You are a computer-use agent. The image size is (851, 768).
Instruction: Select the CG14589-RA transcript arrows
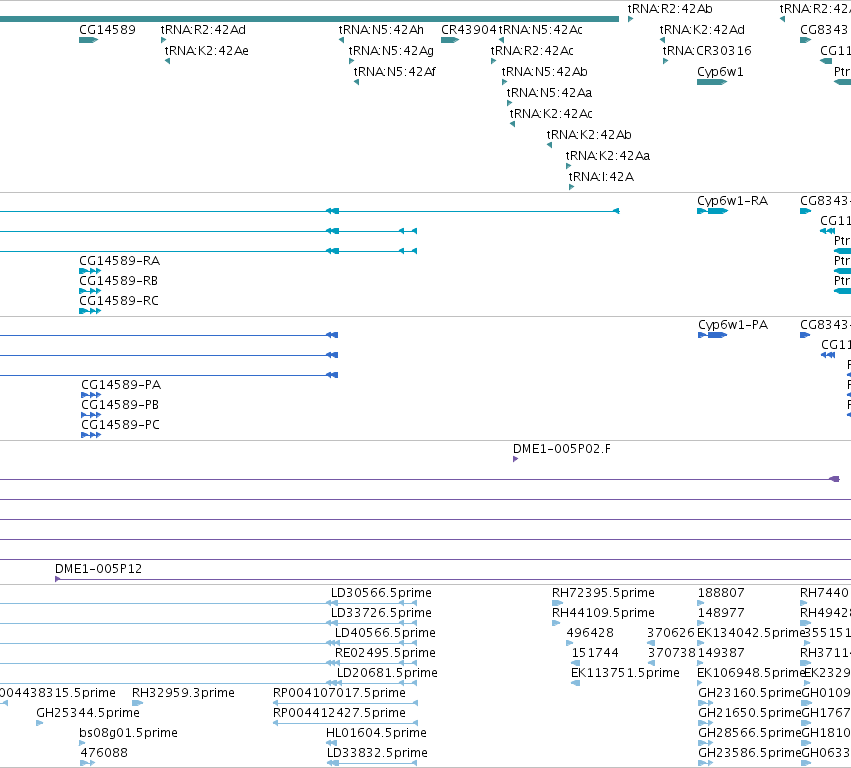tap(90, 271)
